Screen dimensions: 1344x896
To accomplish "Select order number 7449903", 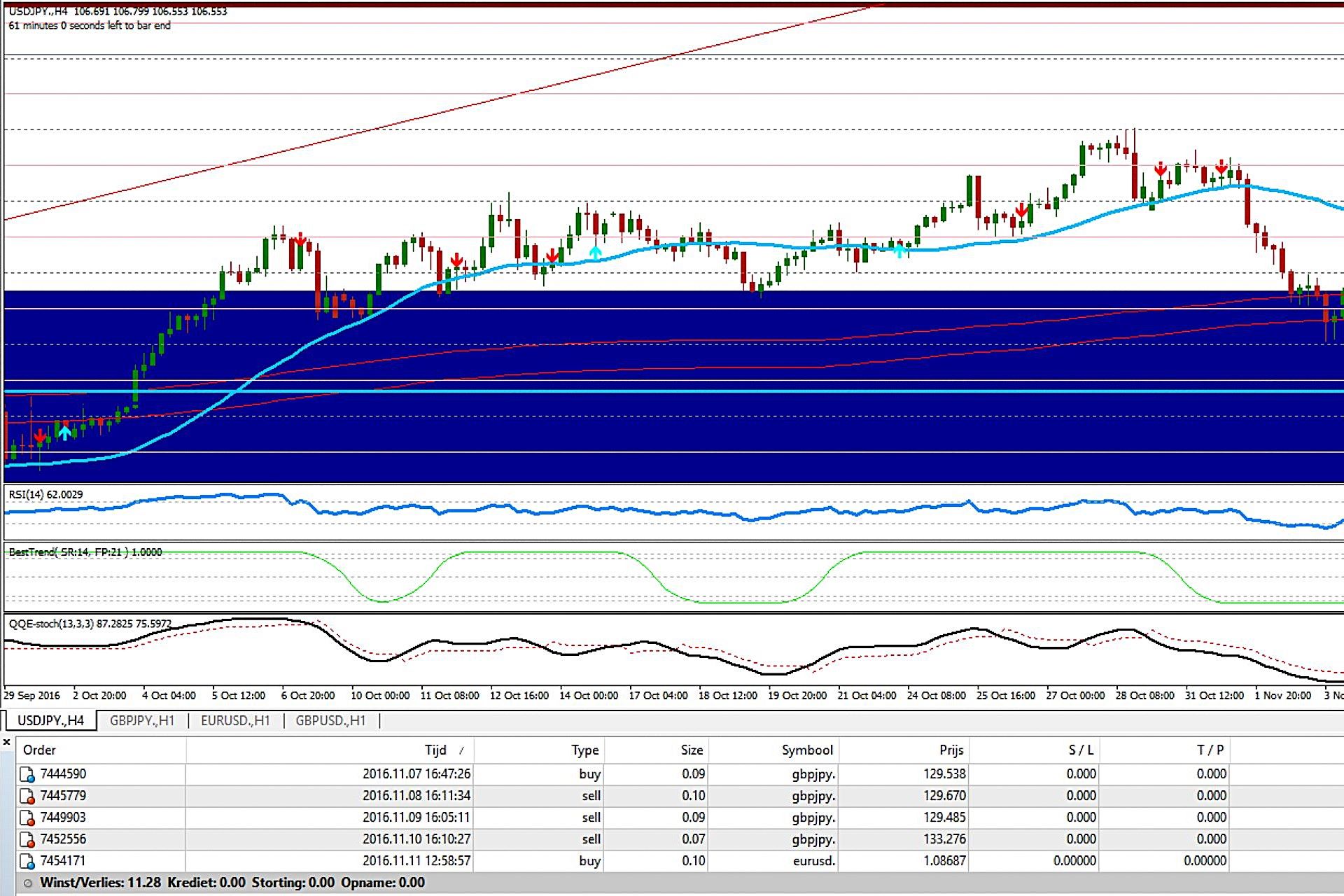I will pyautogui.click(x=63, y=818).
